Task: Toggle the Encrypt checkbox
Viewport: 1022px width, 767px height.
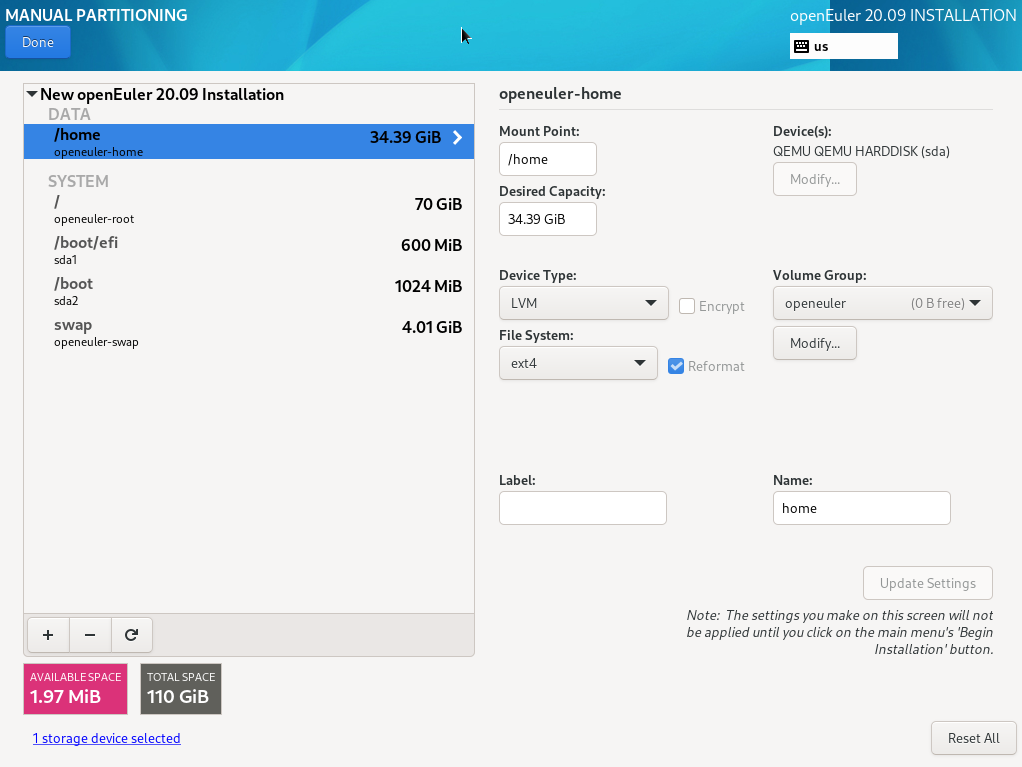Action: click(687, 306)
